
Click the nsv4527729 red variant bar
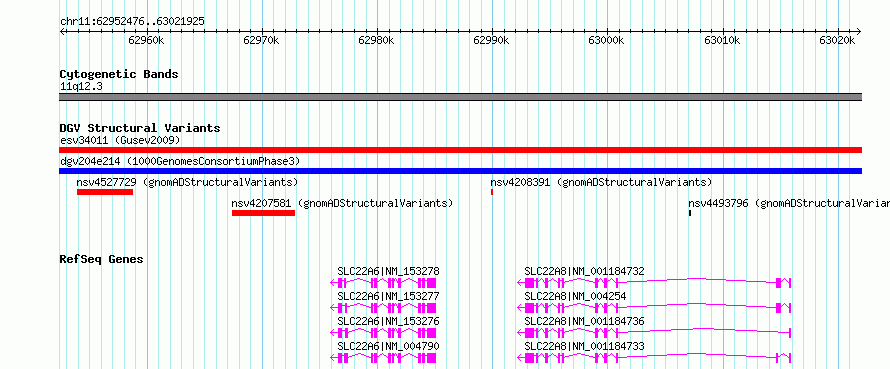[105, 192]
